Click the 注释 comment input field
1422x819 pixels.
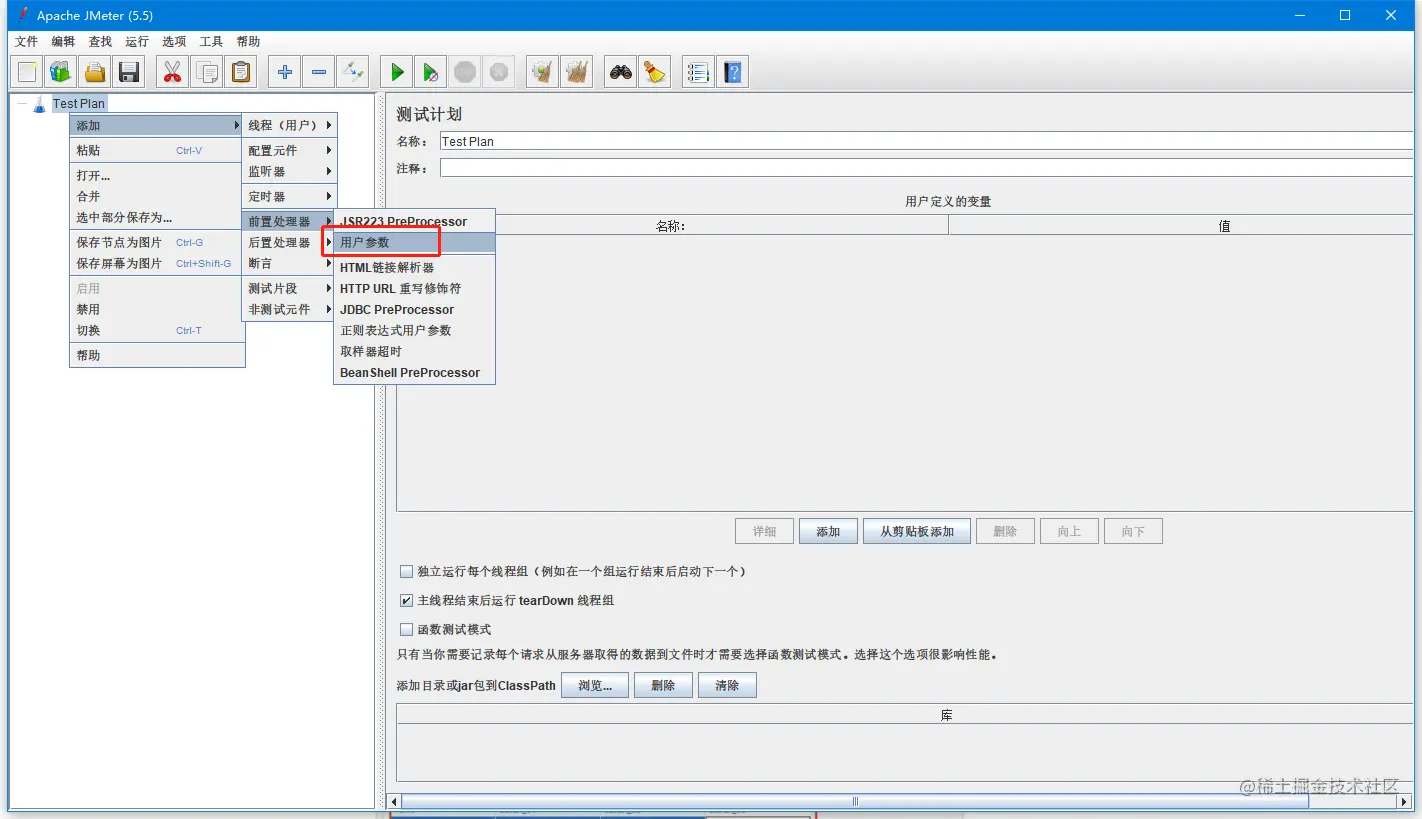coord(927,168)
